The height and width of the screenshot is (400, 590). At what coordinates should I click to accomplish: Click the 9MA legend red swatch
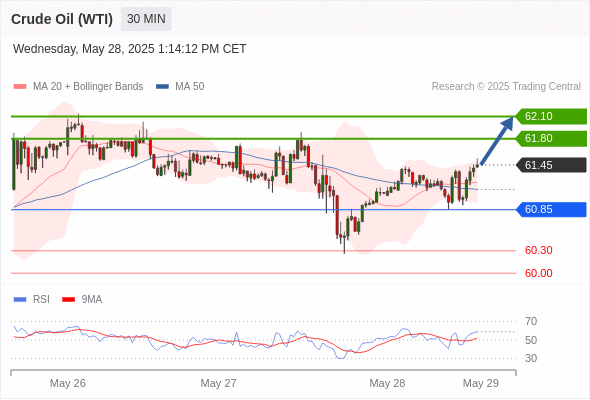68,300
